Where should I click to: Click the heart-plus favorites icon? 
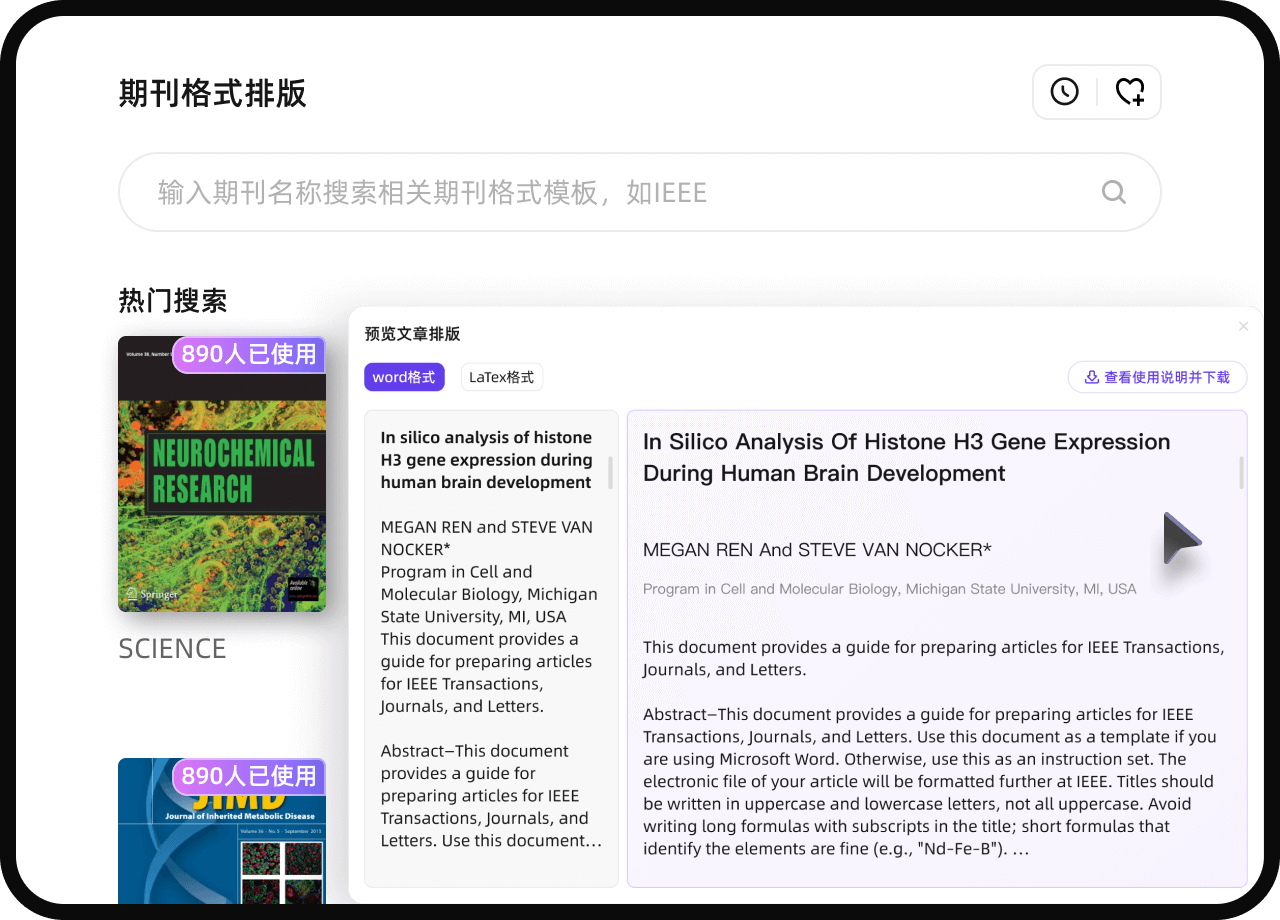[x=1130, y=92]
